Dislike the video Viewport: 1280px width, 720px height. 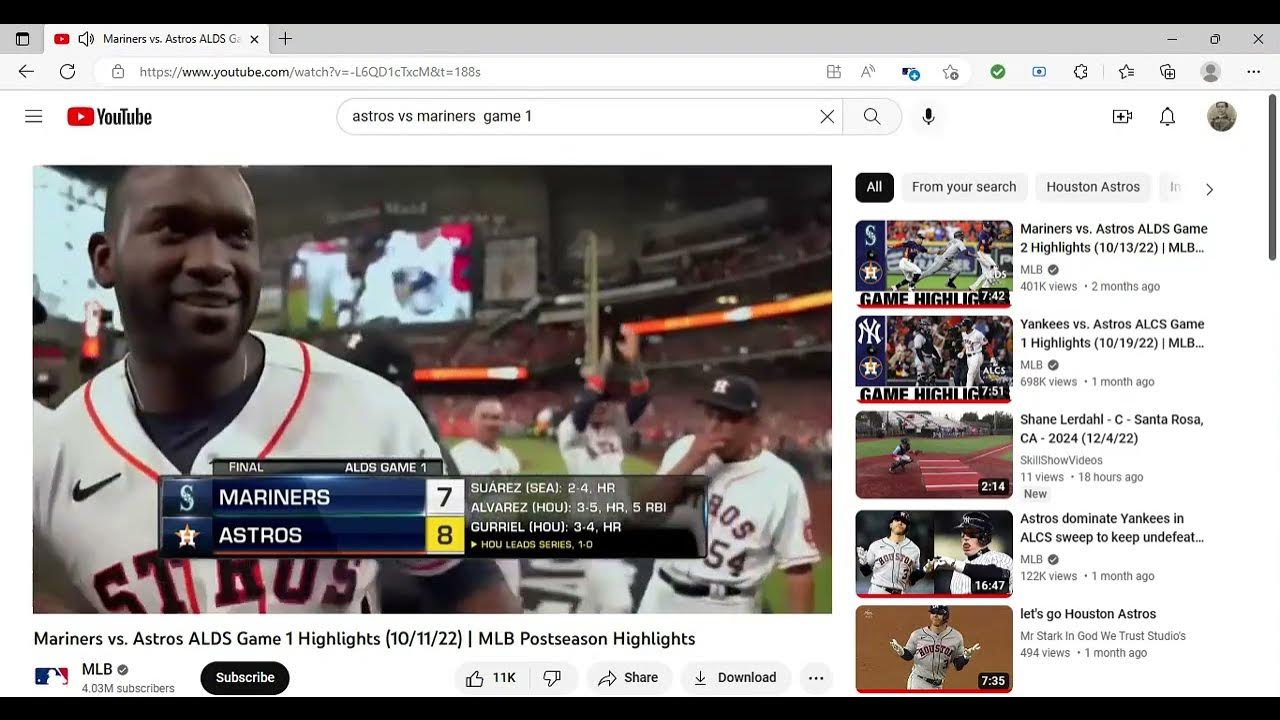[x=552, y=678]
